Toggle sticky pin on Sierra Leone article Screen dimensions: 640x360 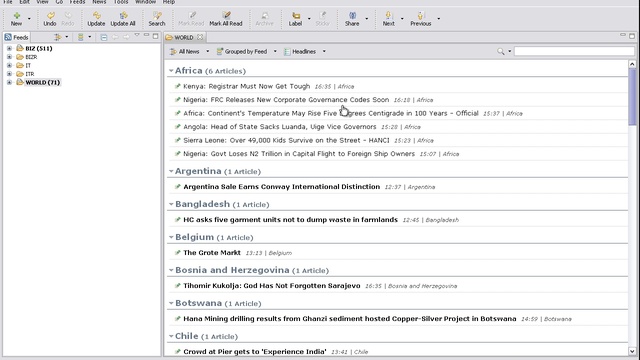(x=178, y=140)
